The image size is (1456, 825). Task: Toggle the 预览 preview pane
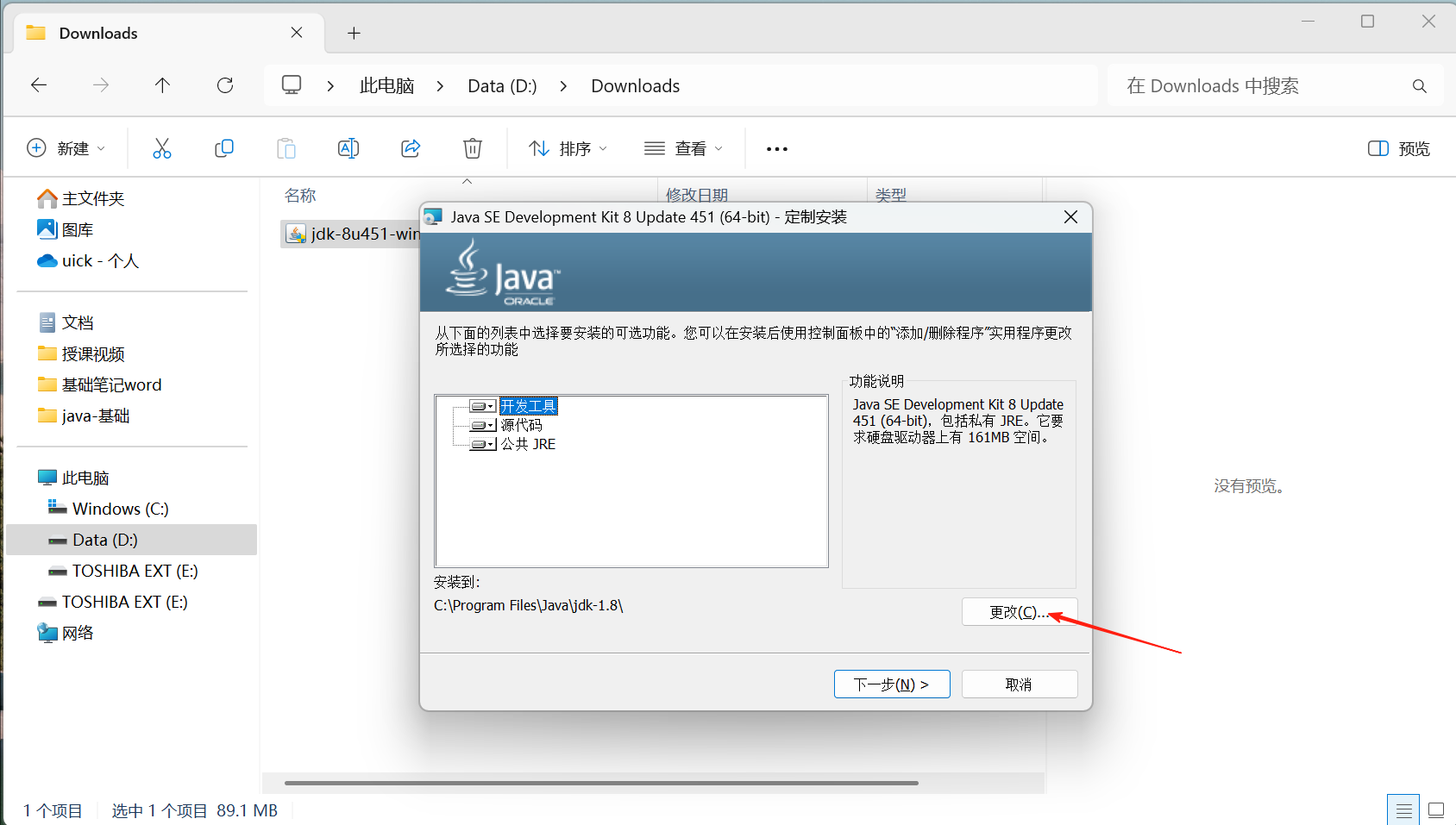click(x=1397, y=147)
